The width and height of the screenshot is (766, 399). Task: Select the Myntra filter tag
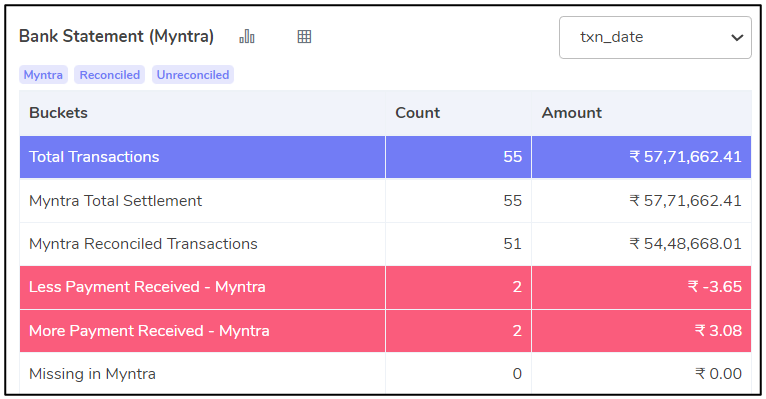click(x=43, y=75)
